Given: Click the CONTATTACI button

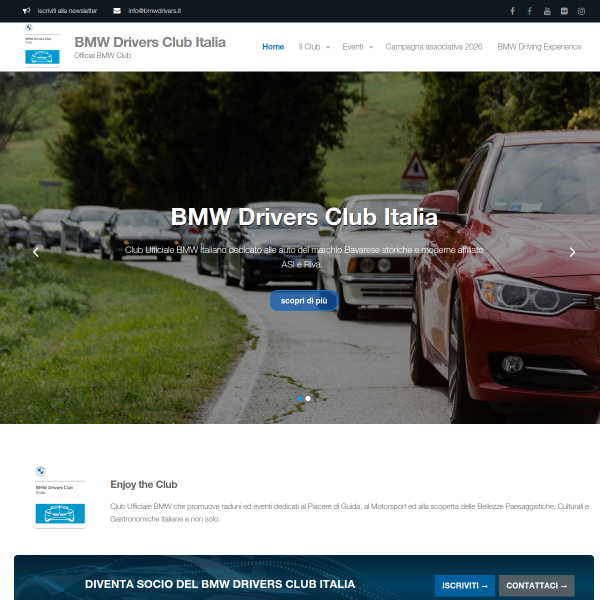Looking at the screenshot, I should [536, 585].
